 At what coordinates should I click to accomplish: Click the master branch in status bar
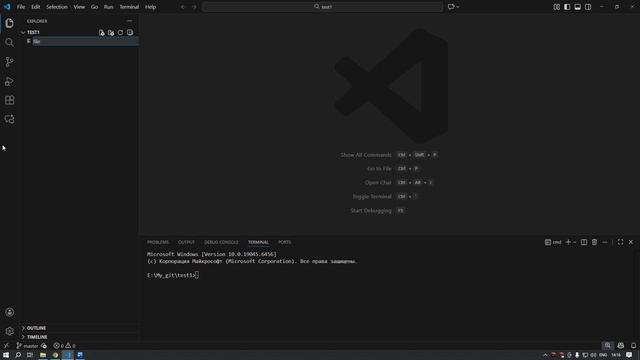point(27,346)
